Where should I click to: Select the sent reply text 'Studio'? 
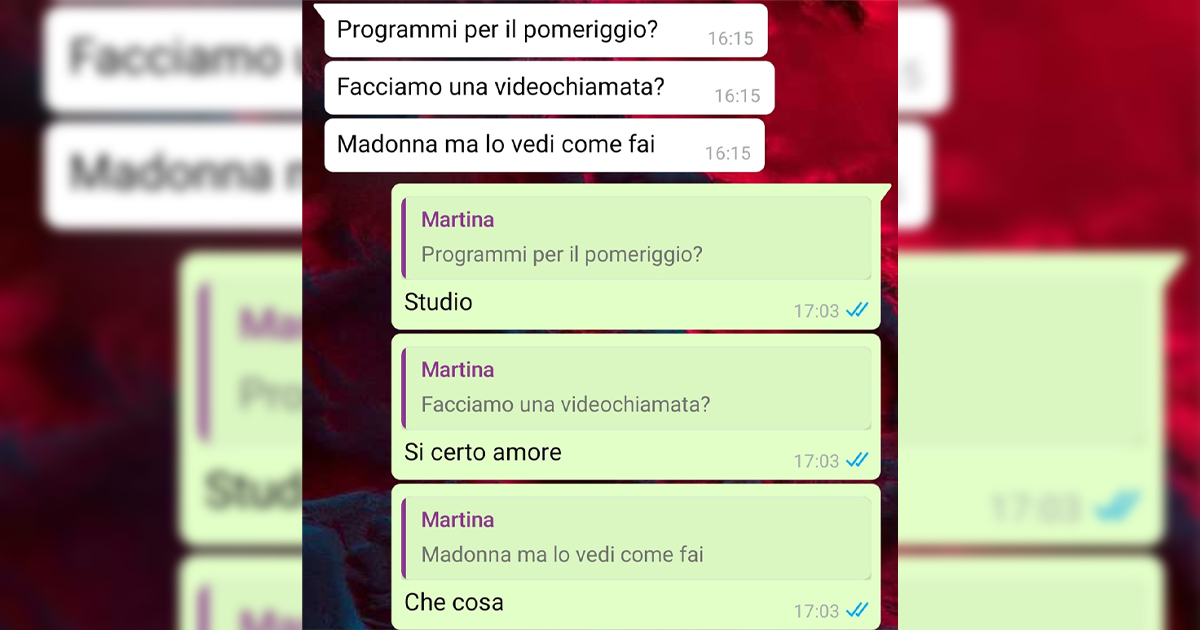coord(438,302)
